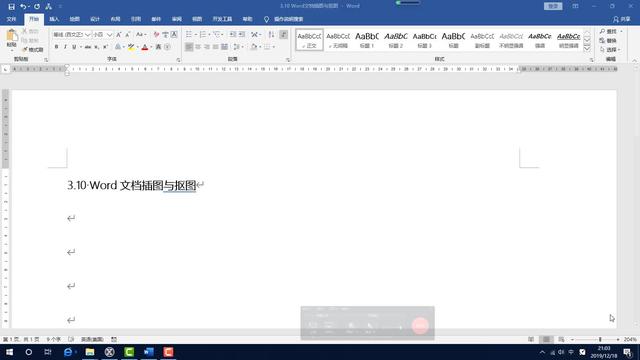This screenshot has height=360, width=640.
Task: Redo the last action
Action: click(37, 7)
